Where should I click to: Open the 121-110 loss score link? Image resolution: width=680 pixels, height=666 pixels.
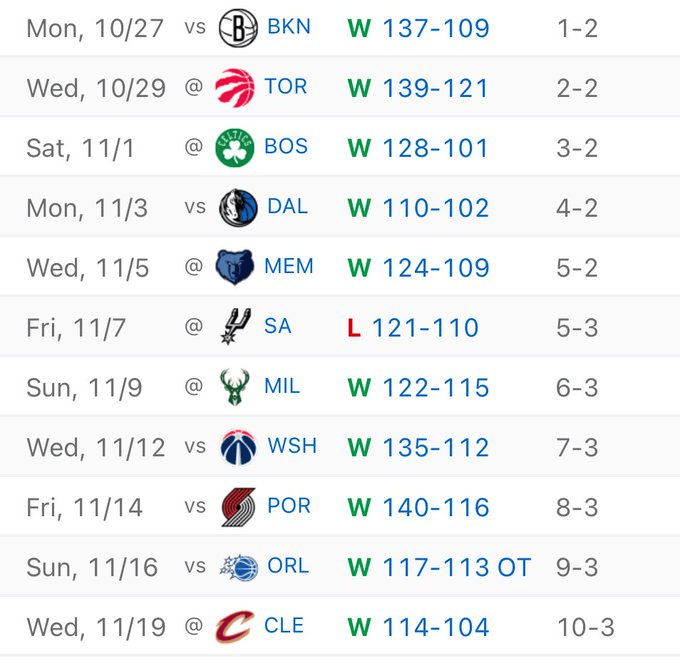[x=425, y=327]
